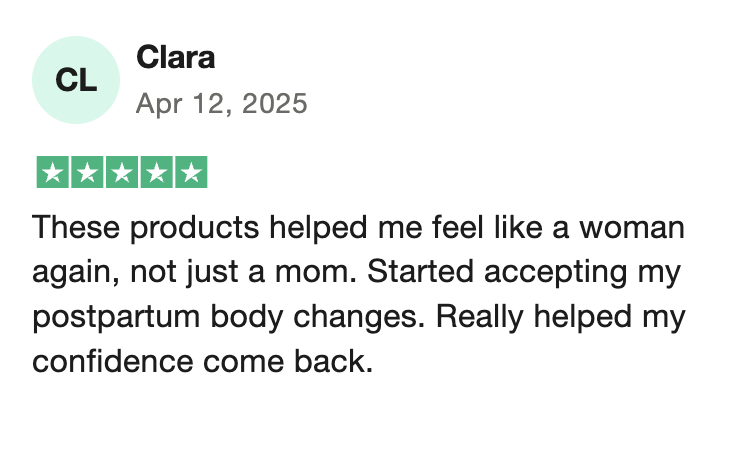Click the fifth rating star
732x464 pixels.
click(x=191, y=172)
